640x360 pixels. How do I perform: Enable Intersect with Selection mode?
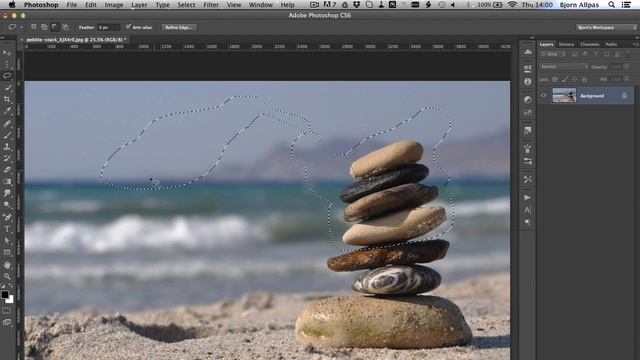[65, 27]
